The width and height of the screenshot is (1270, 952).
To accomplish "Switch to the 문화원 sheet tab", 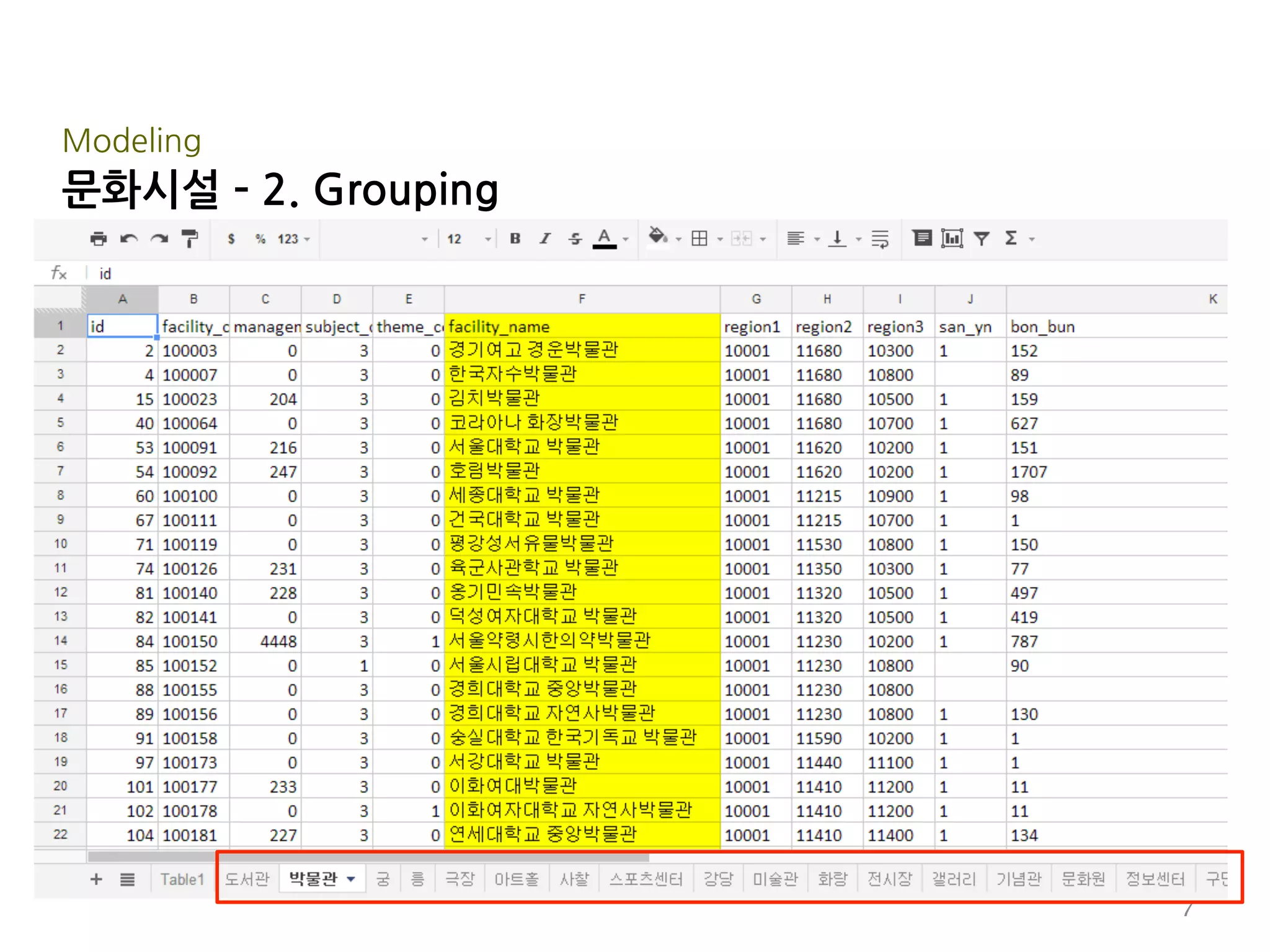I will pyautogui.click(x=1083, y=879).
